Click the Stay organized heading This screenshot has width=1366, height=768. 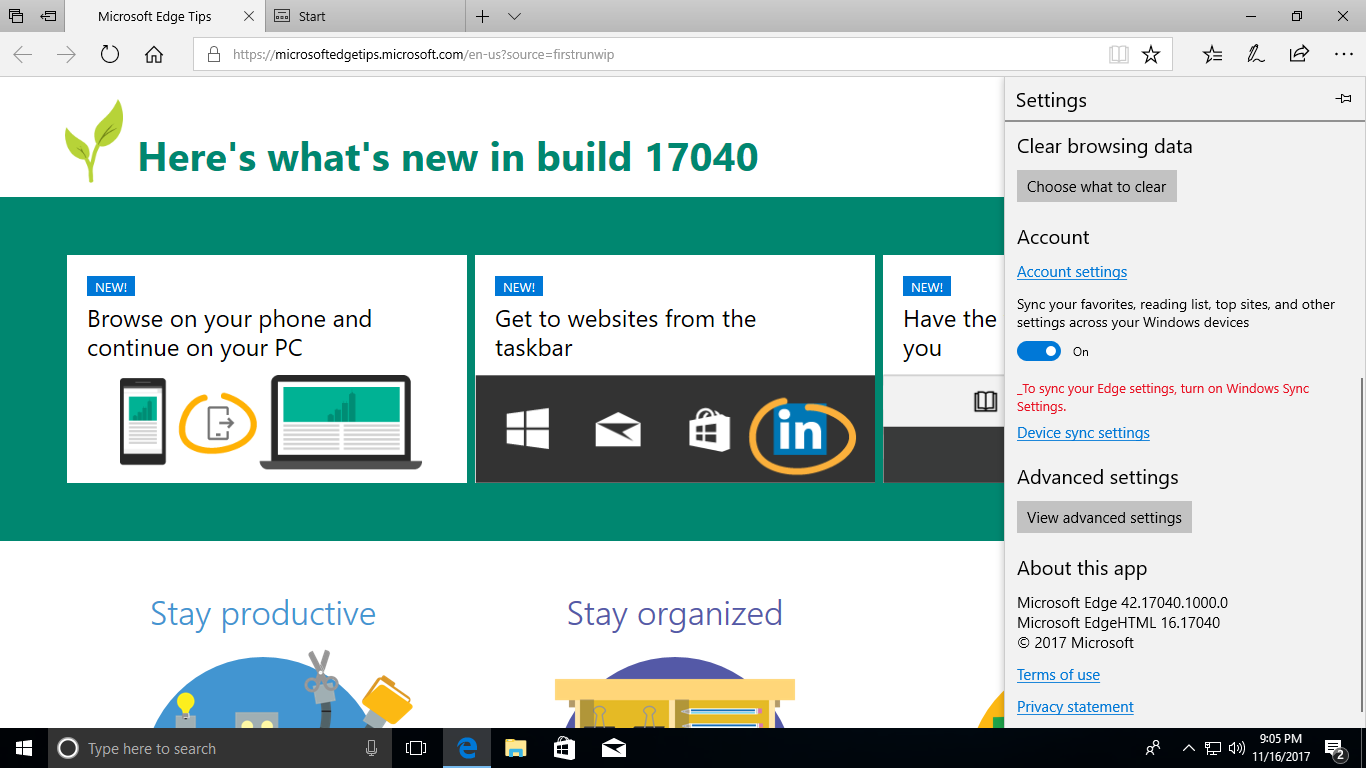[675, 613]
